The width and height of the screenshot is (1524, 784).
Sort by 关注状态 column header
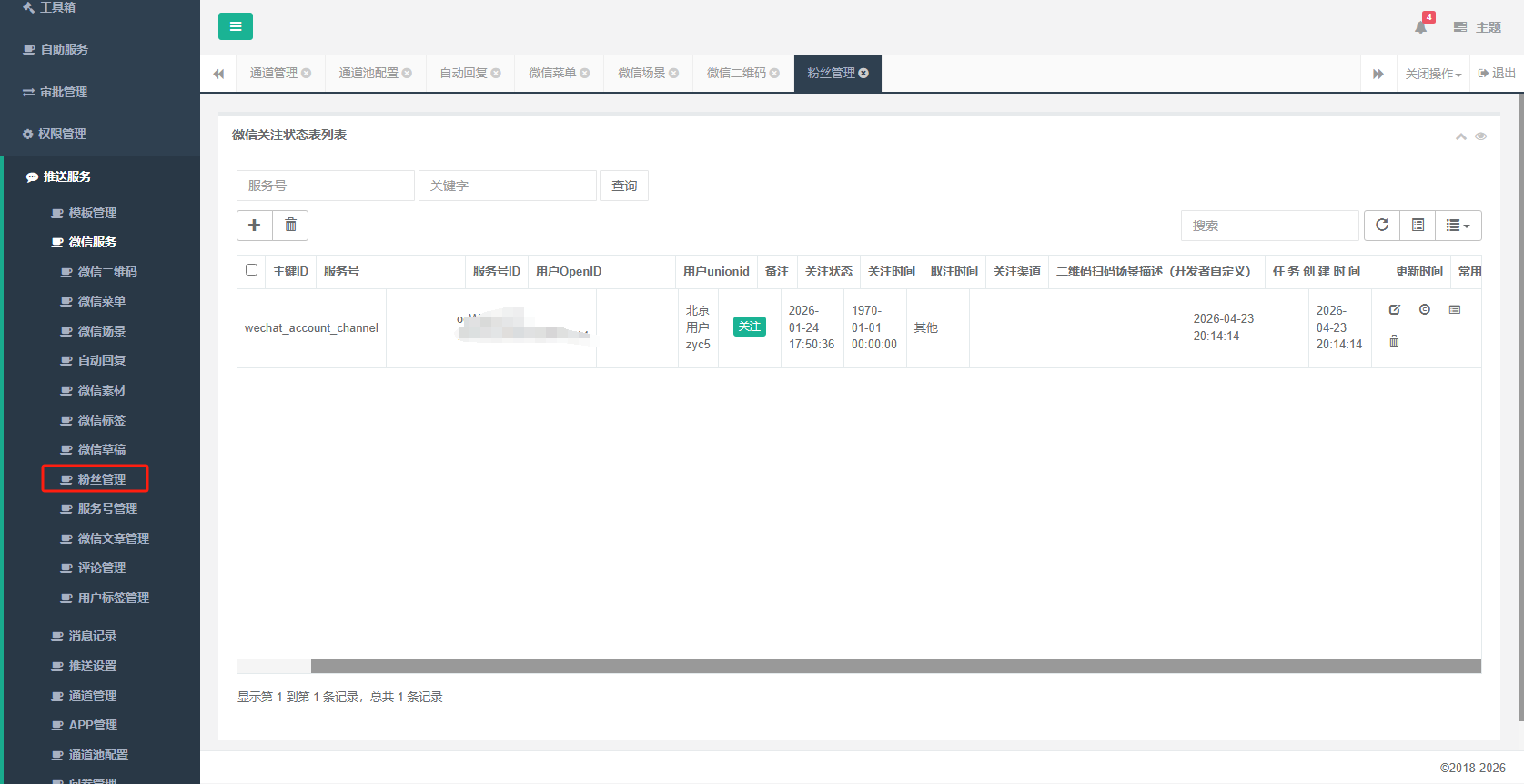pos(829,272)
